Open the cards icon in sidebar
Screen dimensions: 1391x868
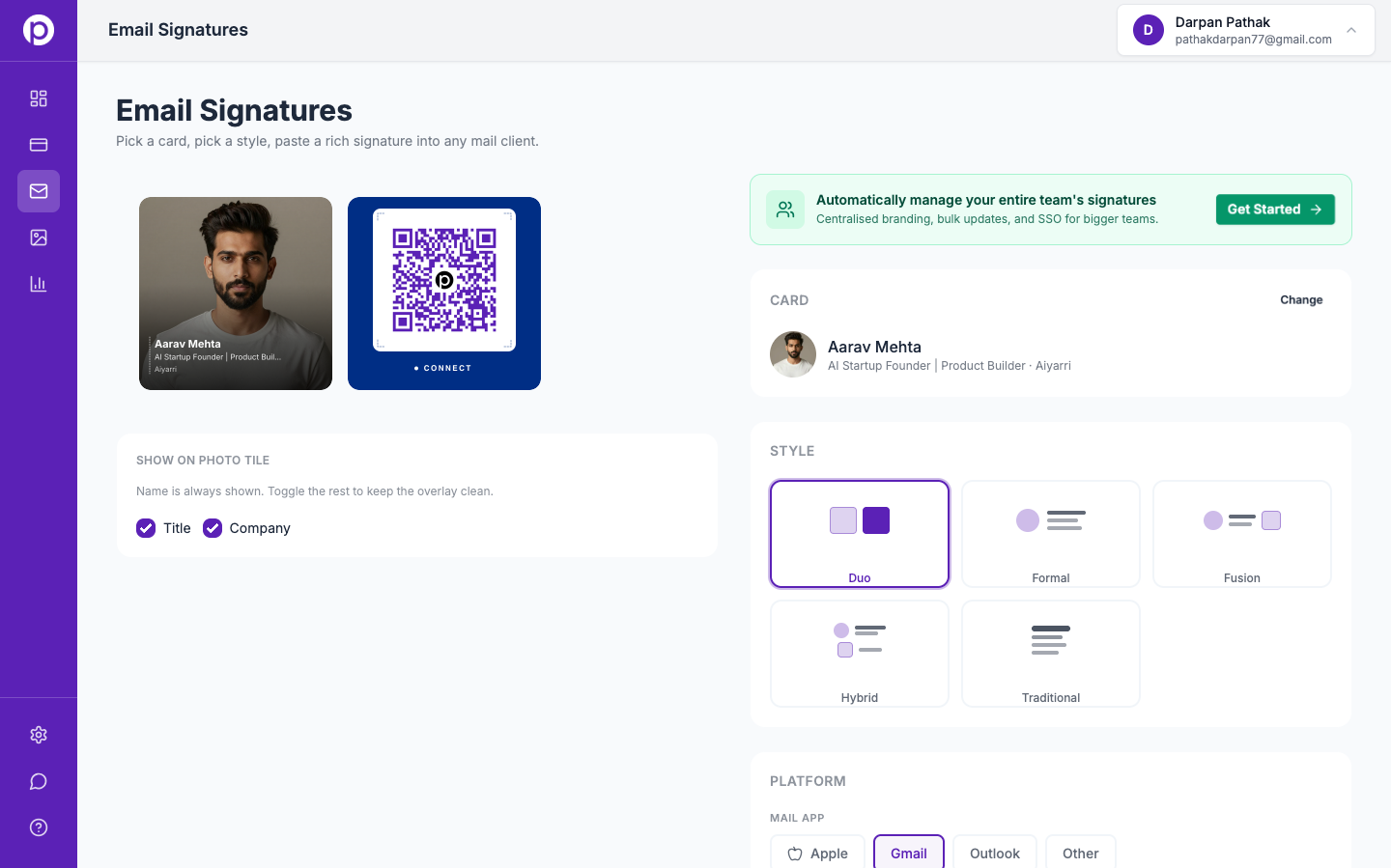tap(39, 145)
